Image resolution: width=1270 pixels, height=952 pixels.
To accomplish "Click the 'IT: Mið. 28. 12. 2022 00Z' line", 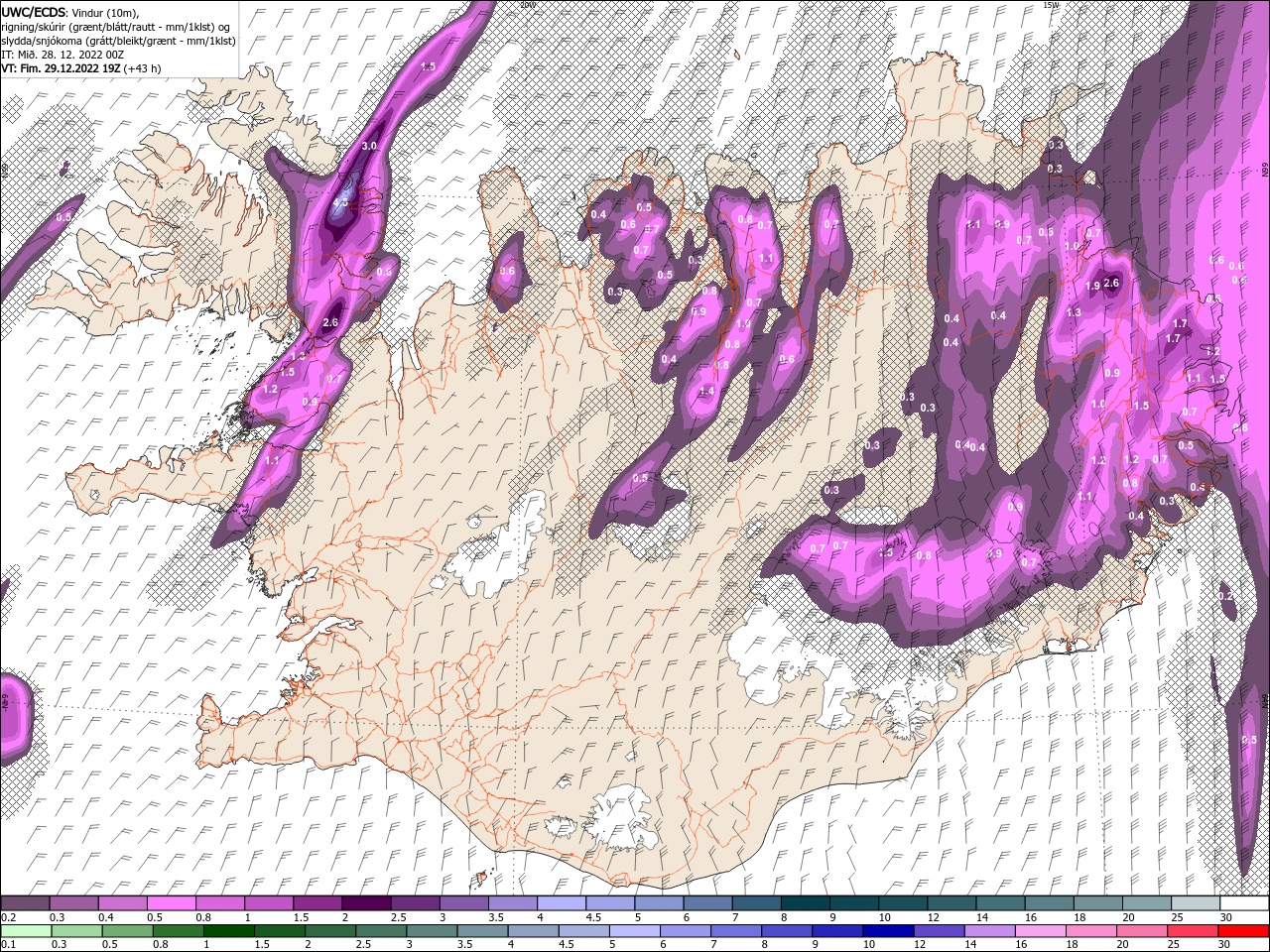I will [x=63, y=54].
